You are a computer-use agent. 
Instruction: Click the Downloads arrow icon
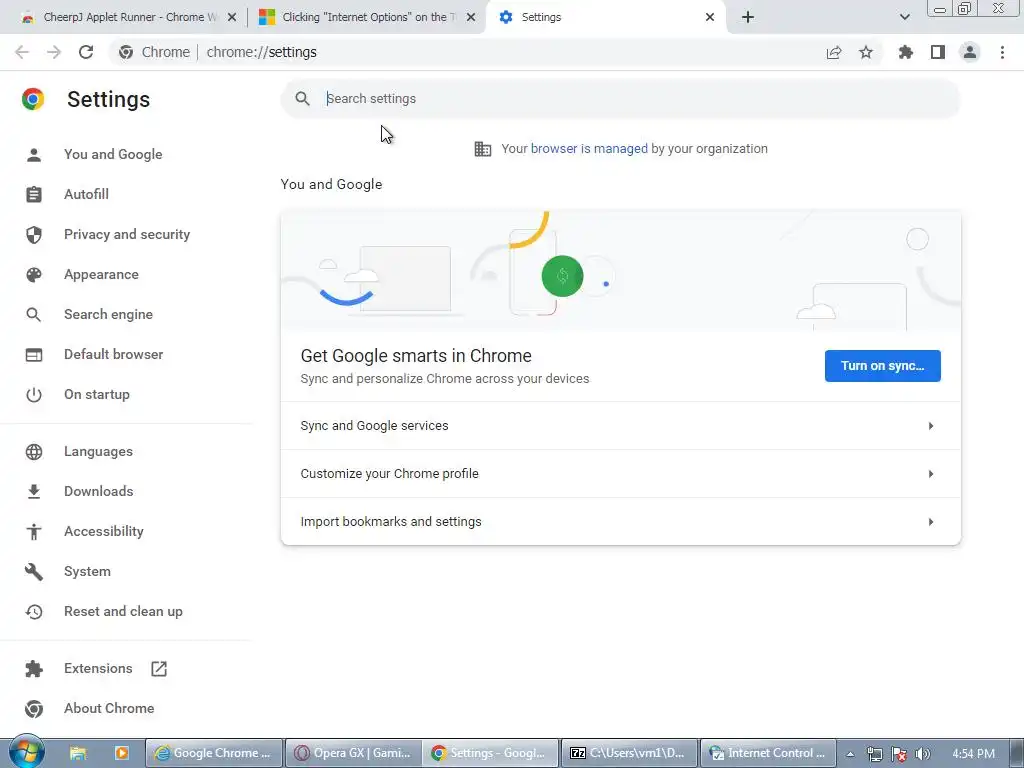pos(34,492)
